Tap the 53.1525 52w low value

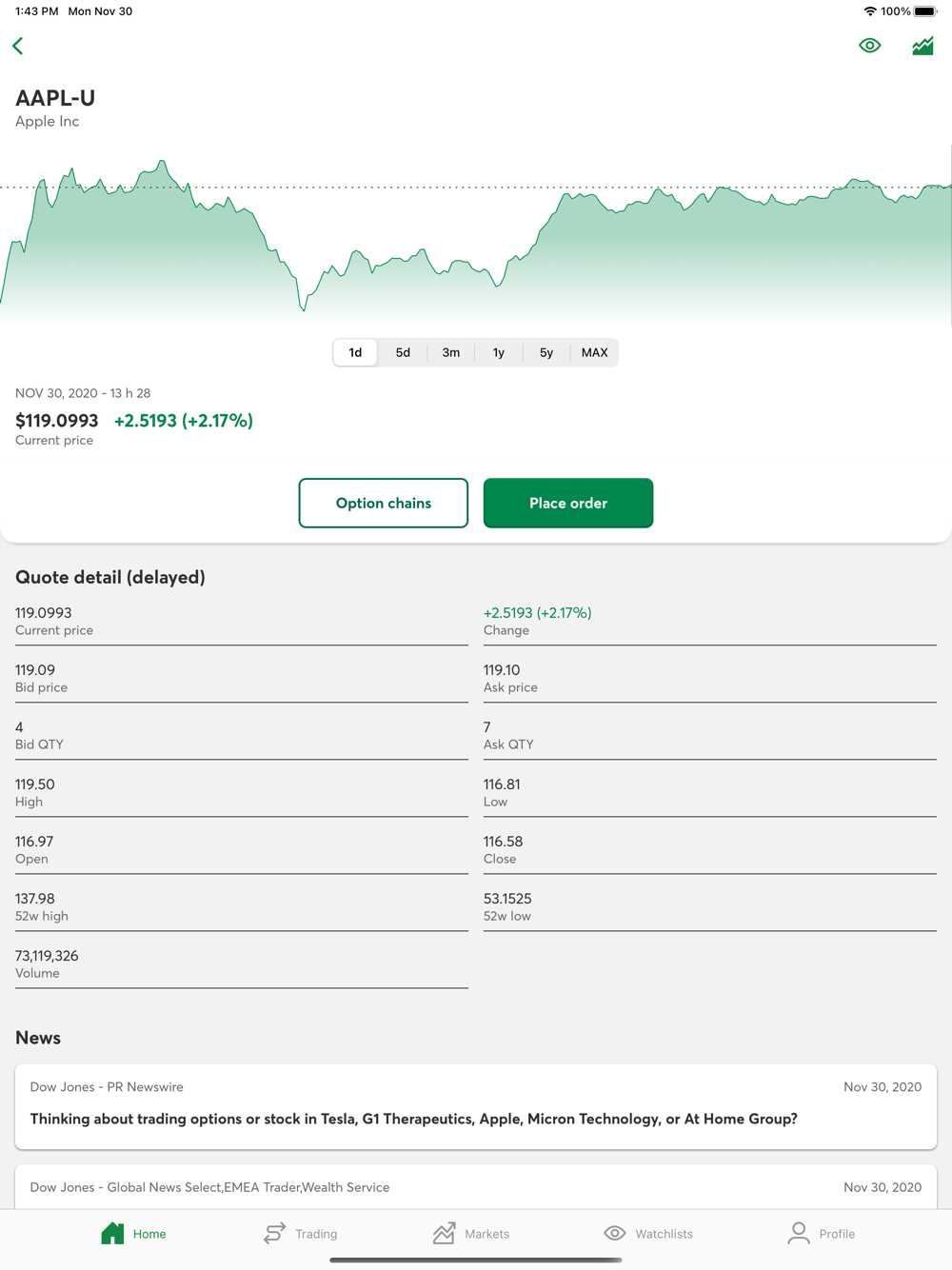(x=507, y=899)
